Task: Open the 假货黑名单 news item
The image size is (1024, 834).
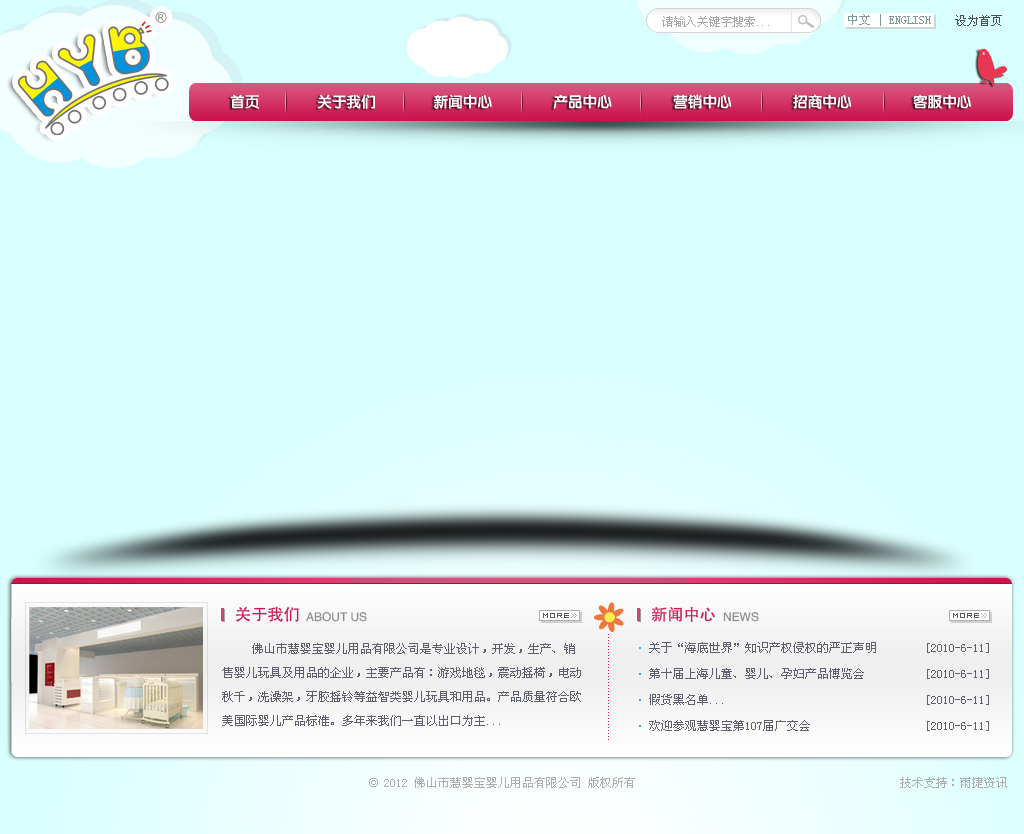Action: (685, 700)
